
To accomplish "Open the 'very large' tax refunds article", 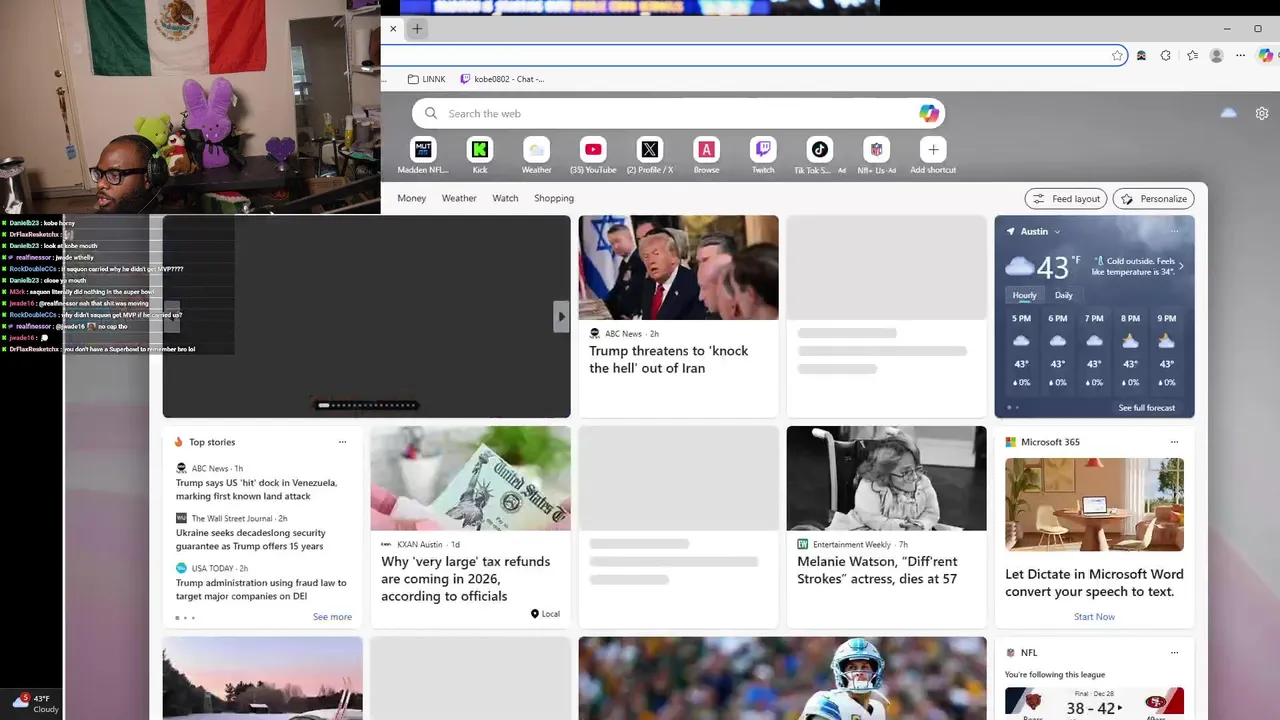I will [x=465, y=579].
